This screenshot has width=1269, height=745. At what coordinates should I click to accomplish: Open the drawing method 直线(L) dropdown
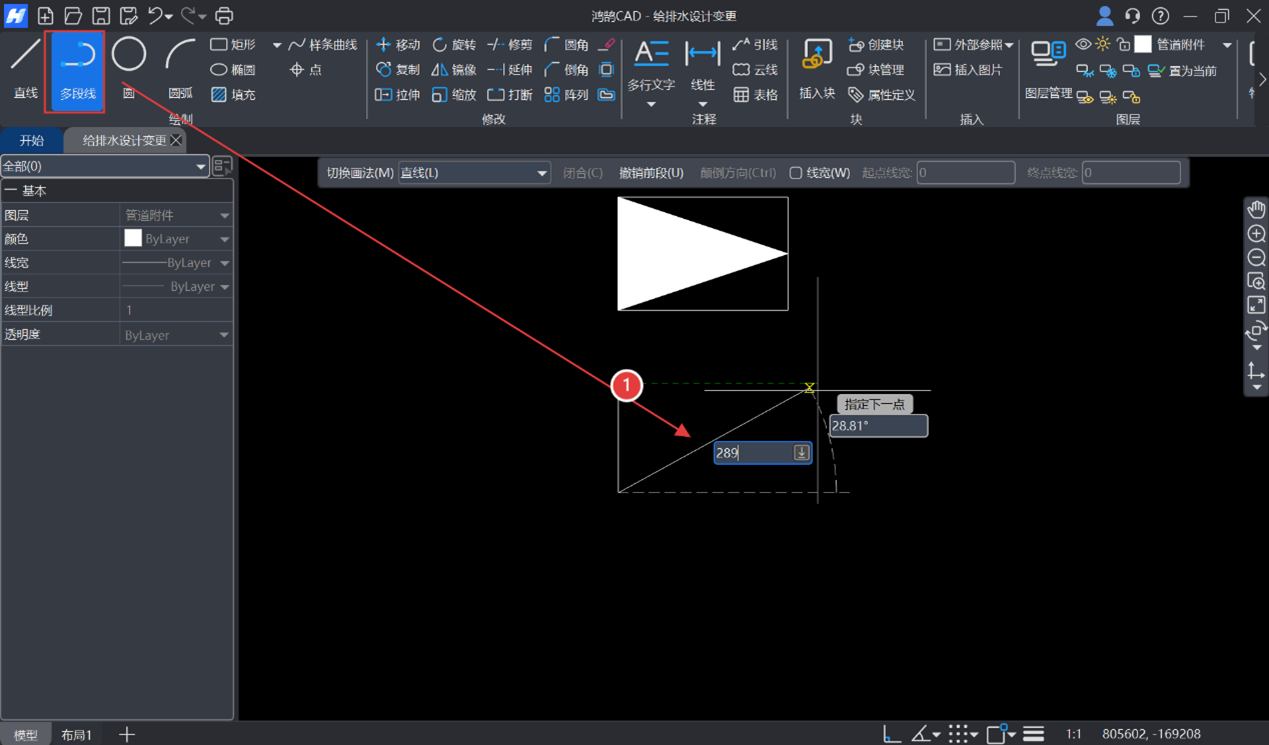click(x=474, y=173)
